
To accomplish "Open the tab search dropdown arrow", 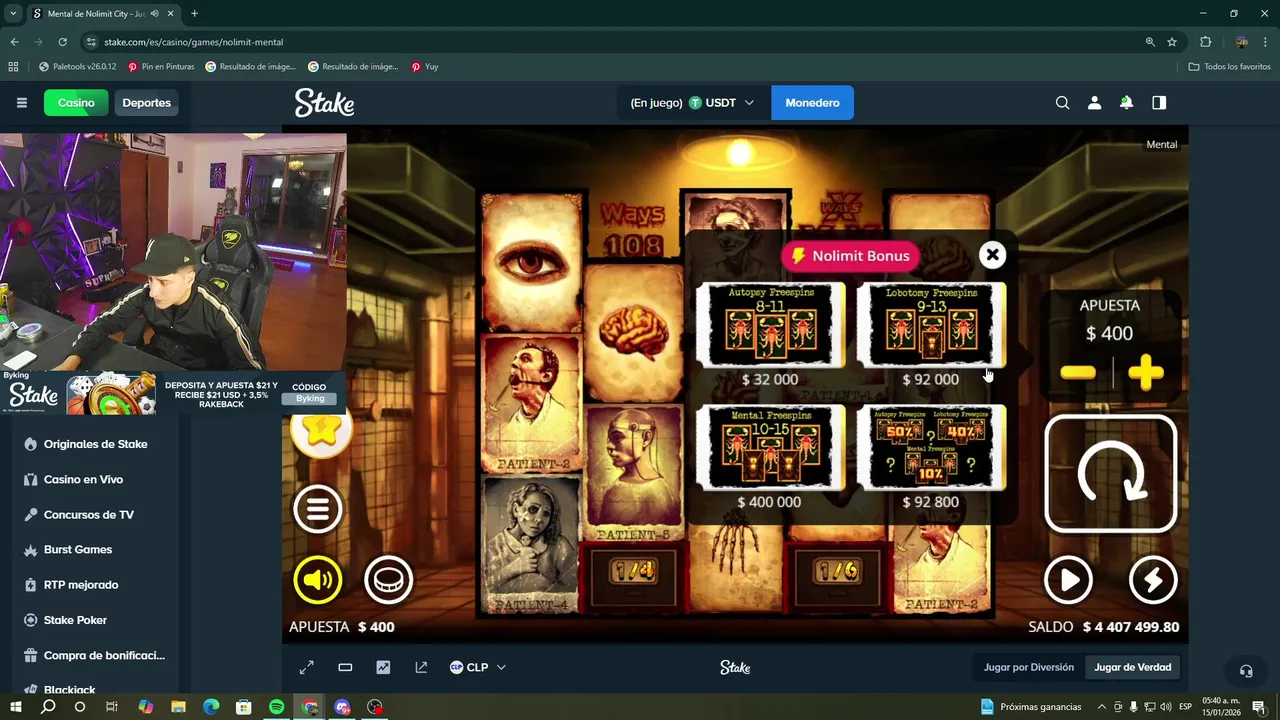I will (x=13, y=14).
